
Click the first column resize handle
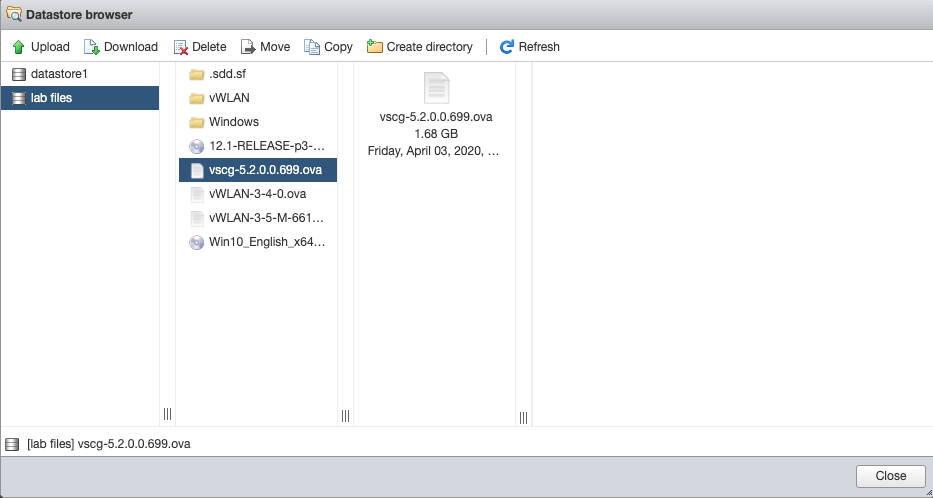tap(167, 414)
